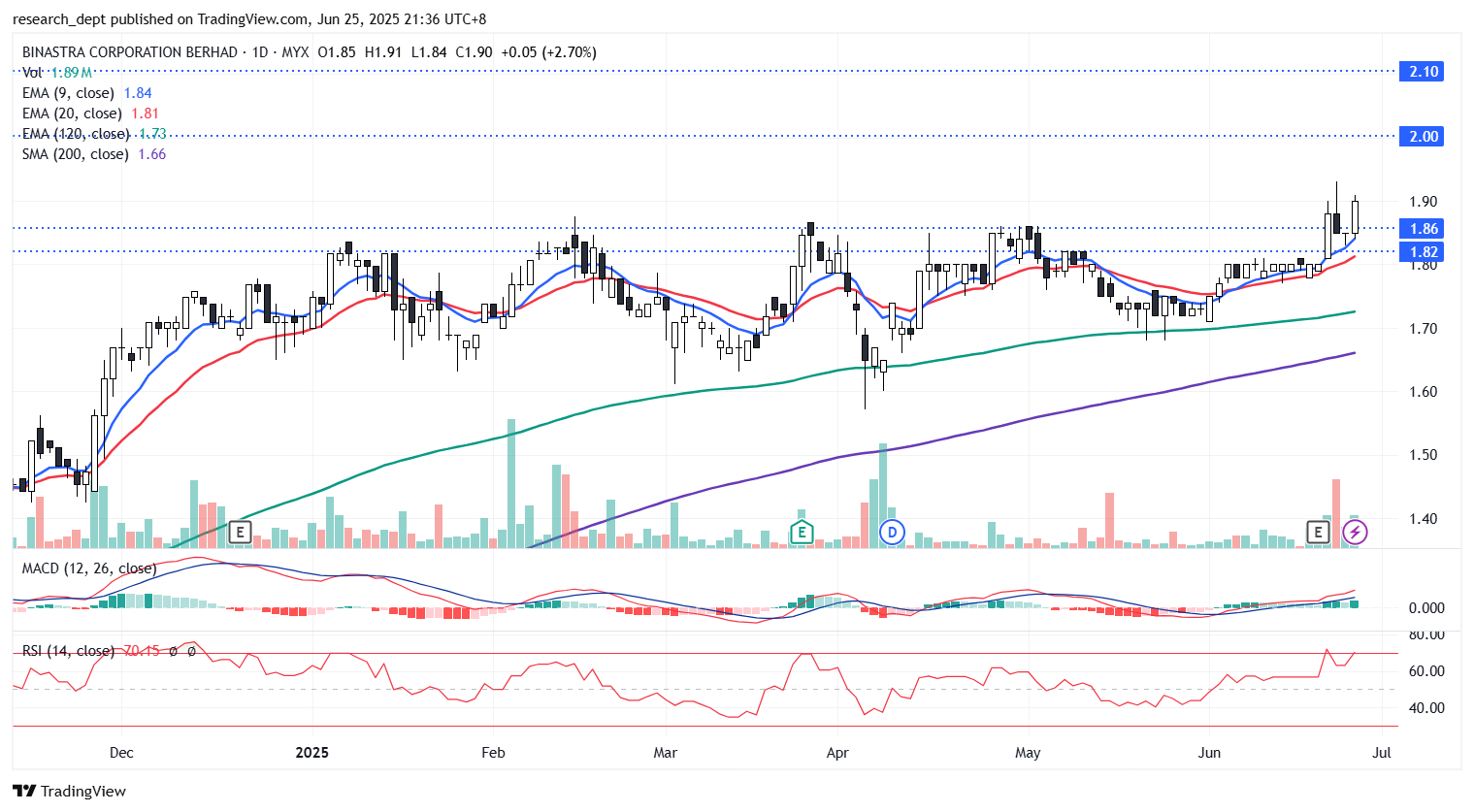Click the EMA (120, close) indicator legend

tap(94, 134)
